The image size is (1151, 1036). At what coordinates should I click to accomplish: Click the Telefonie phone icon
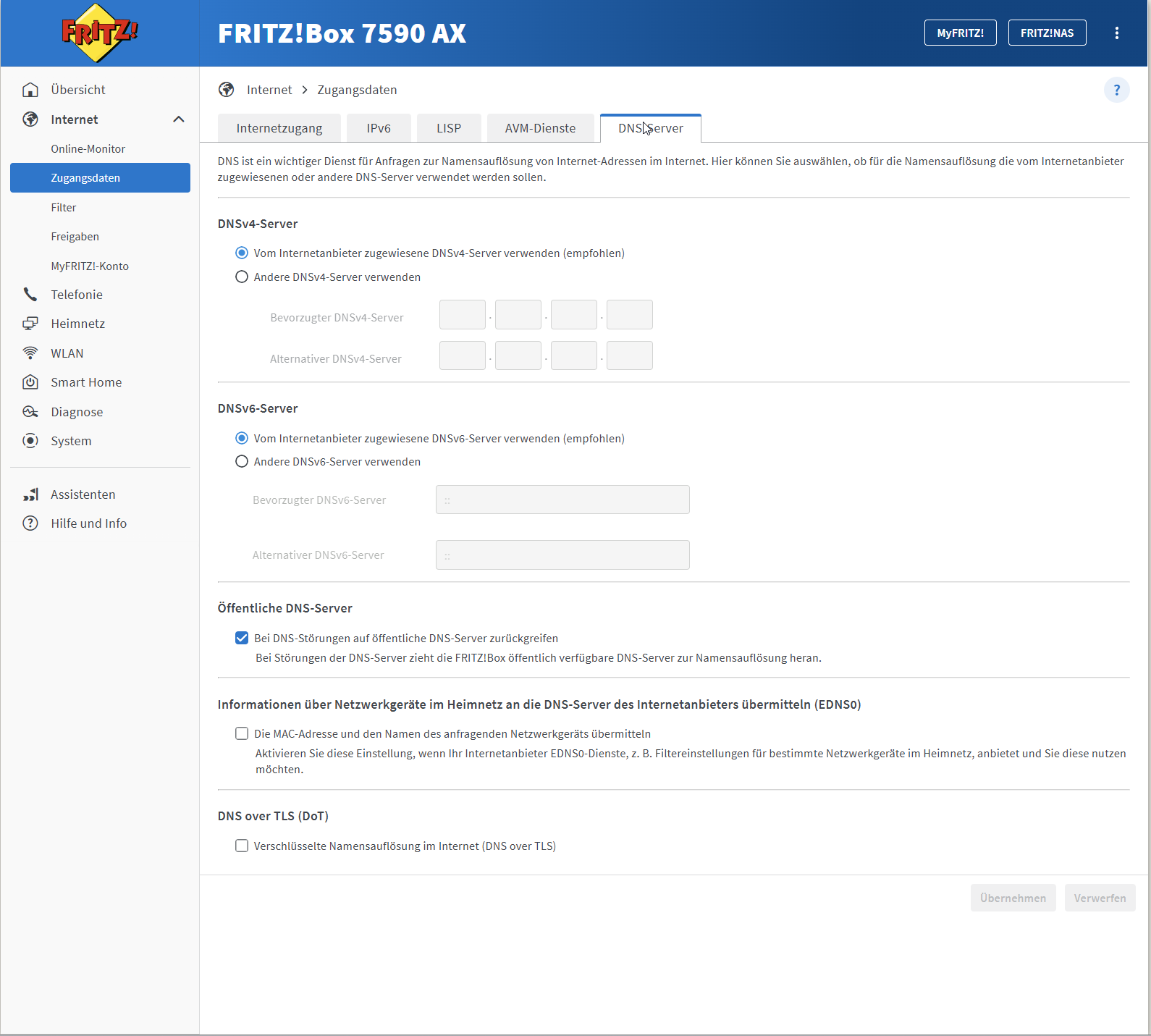(30, 295)
